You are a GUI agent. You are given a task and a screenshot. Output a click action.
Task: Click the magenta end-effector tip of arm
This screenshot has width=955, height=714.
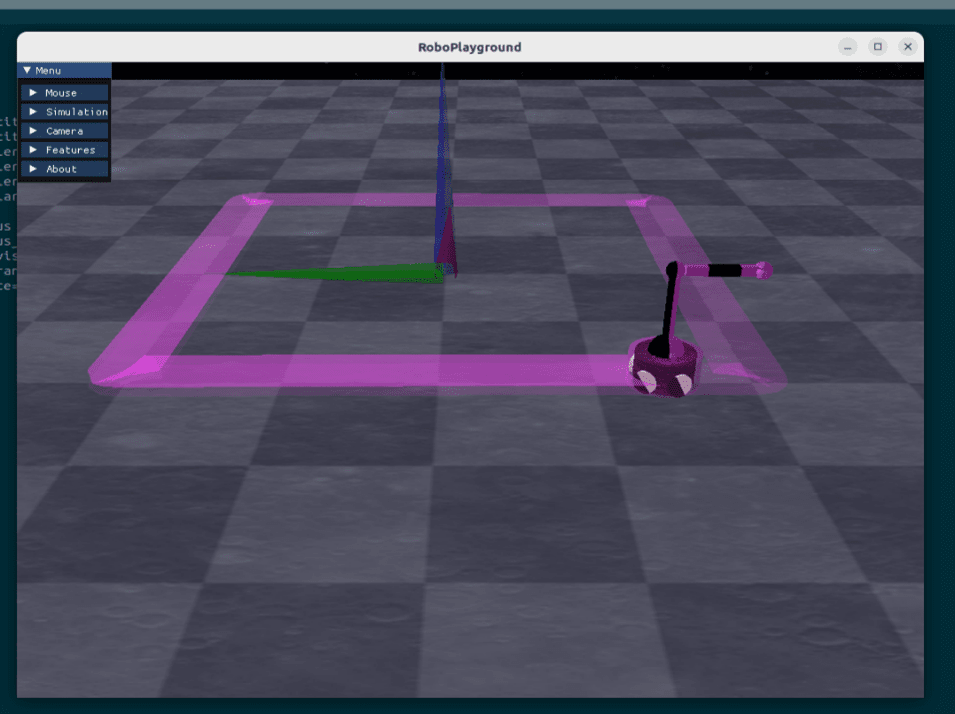762,270
